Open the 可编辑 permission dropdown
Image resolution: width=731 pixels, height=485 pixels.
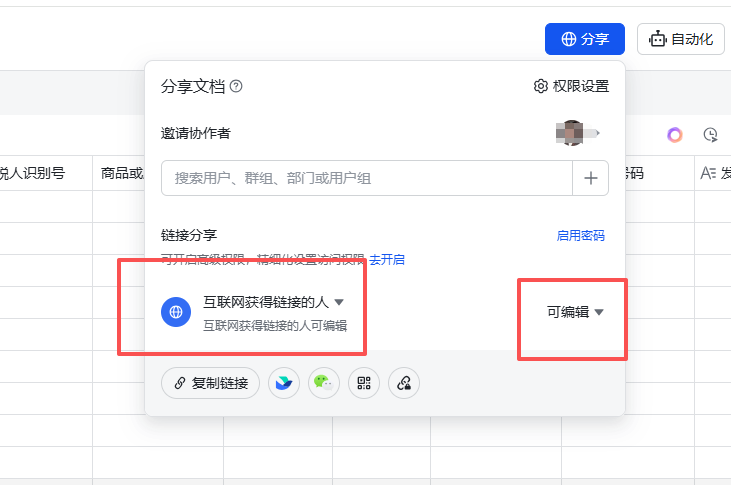(575, 312)
